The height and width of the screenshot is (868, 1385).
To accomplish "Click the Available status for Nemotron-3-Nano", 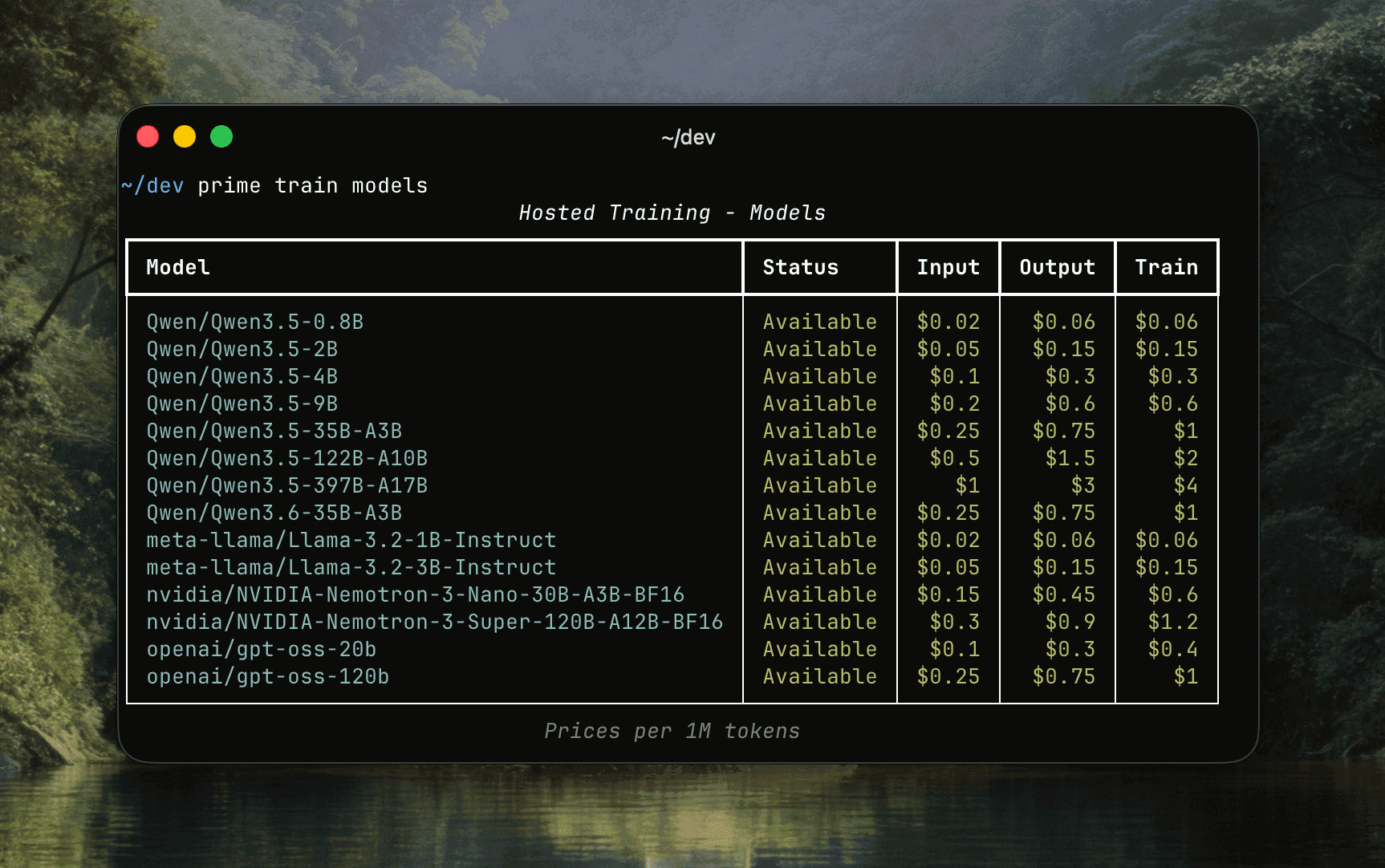I will pyautogui.click(x=820, y=595).
